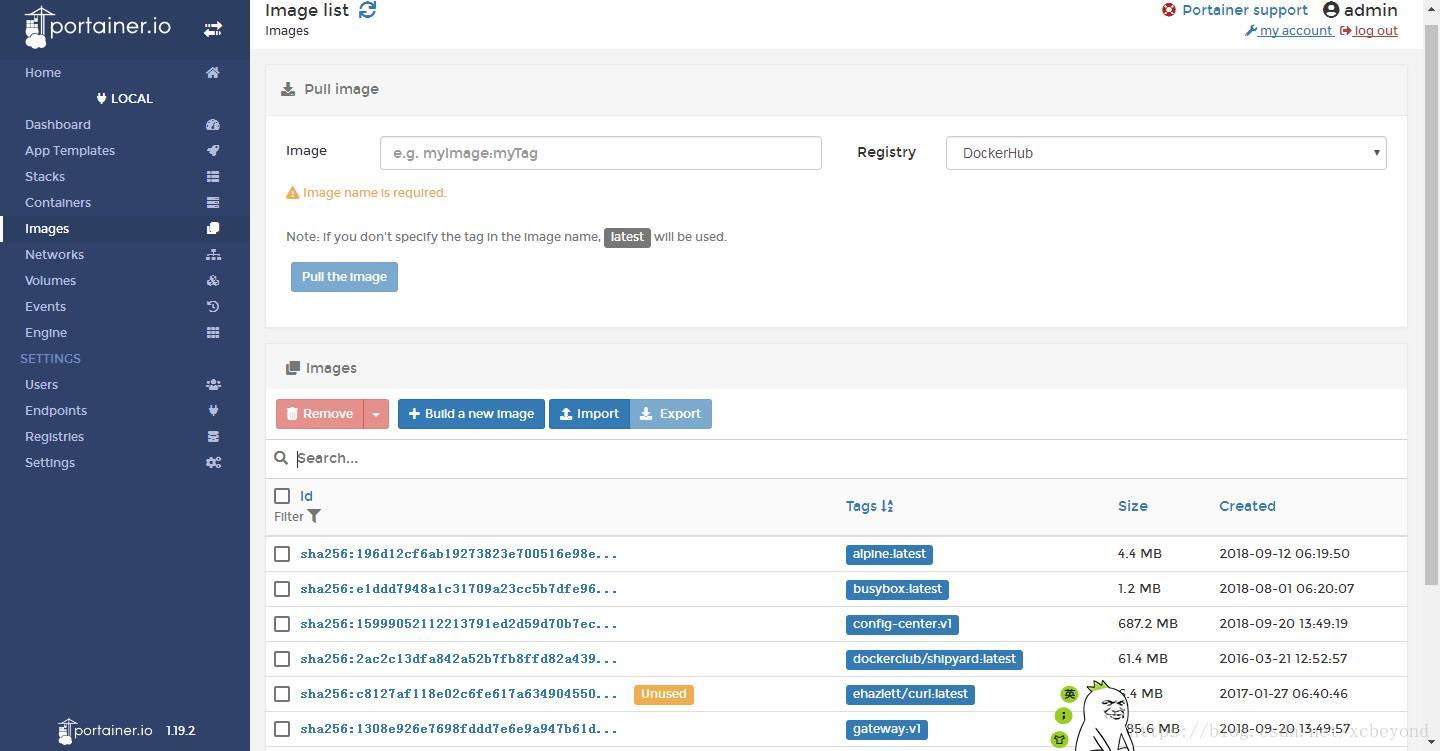Click the Containers server icon
The width and height of the screenshot is (1440, 751).
point(213,203)
